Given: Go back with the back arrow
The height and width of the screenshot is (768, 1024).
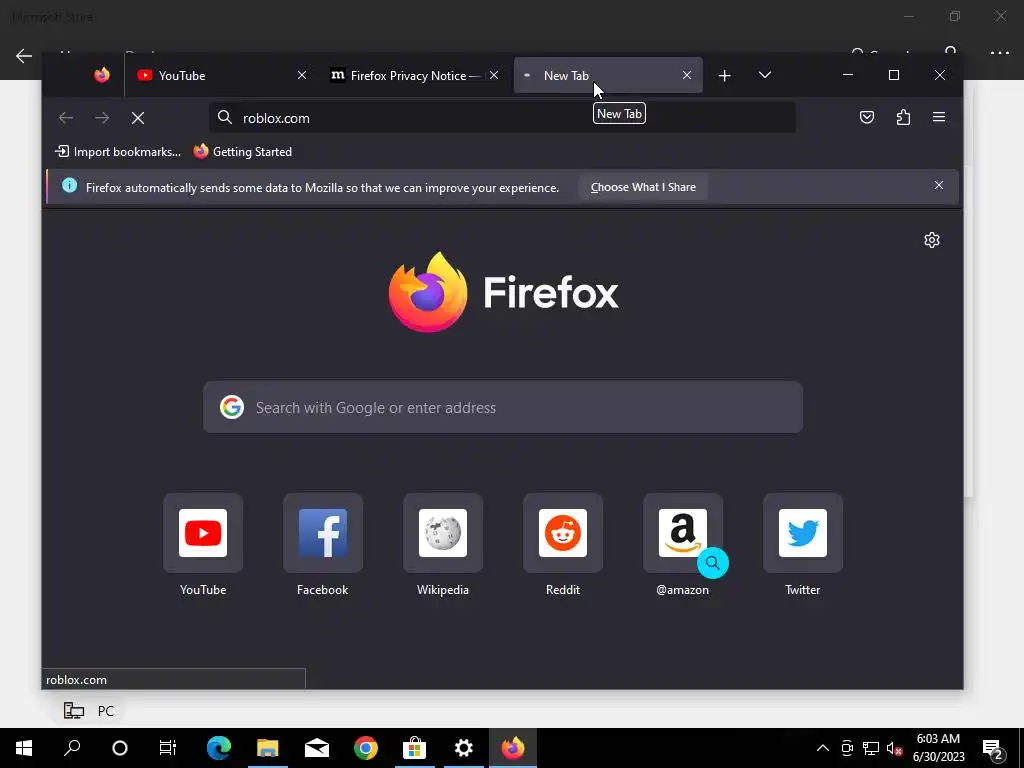Looking at the screenshot, I should point(66,118).
